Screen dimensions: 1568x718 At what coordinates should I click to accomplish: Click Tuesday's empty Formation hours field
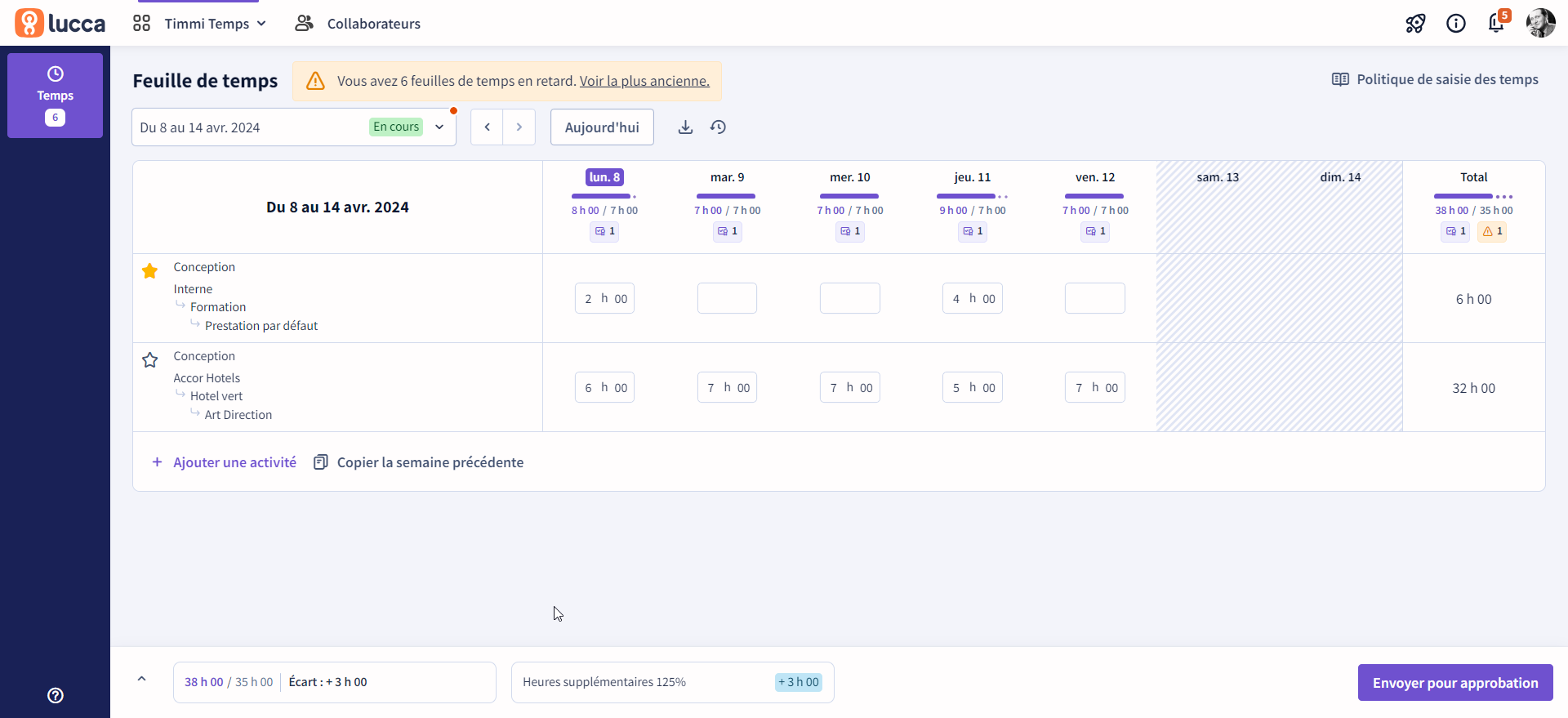tap(727, 298)
